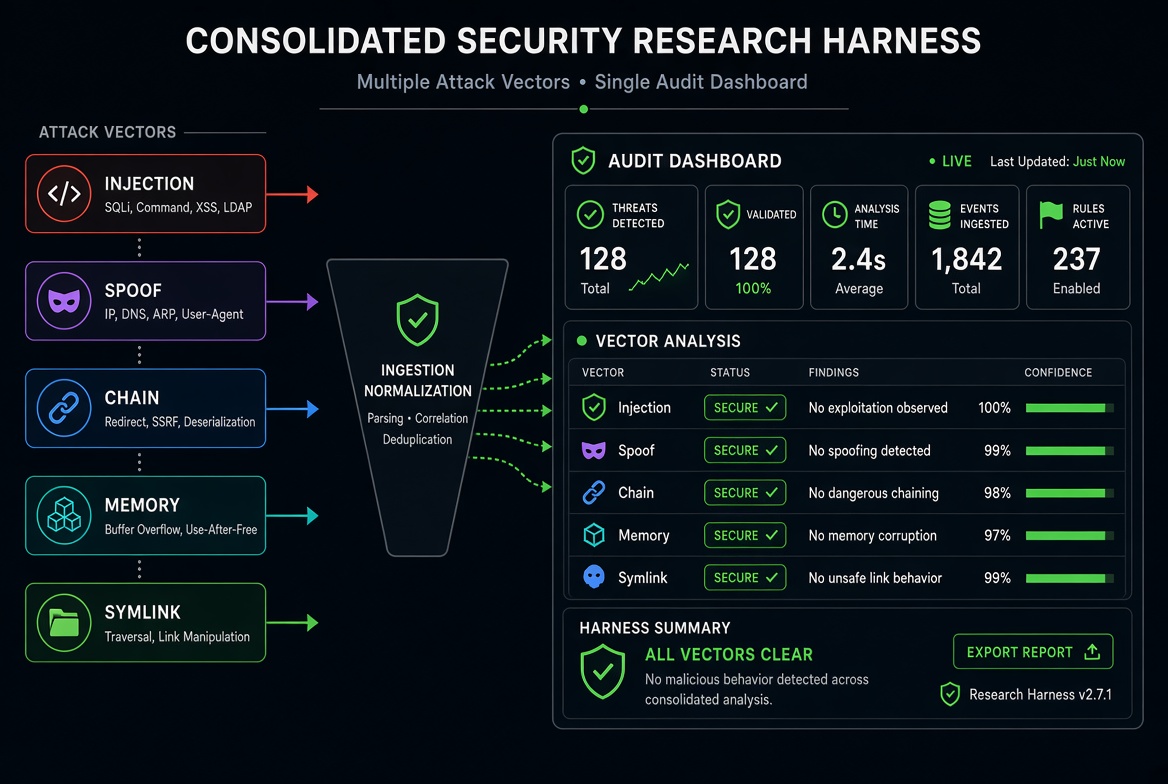This screenshot has width=1168, height=784.
Task: Click the green LIVE status indicator
Action: [950, 161]
